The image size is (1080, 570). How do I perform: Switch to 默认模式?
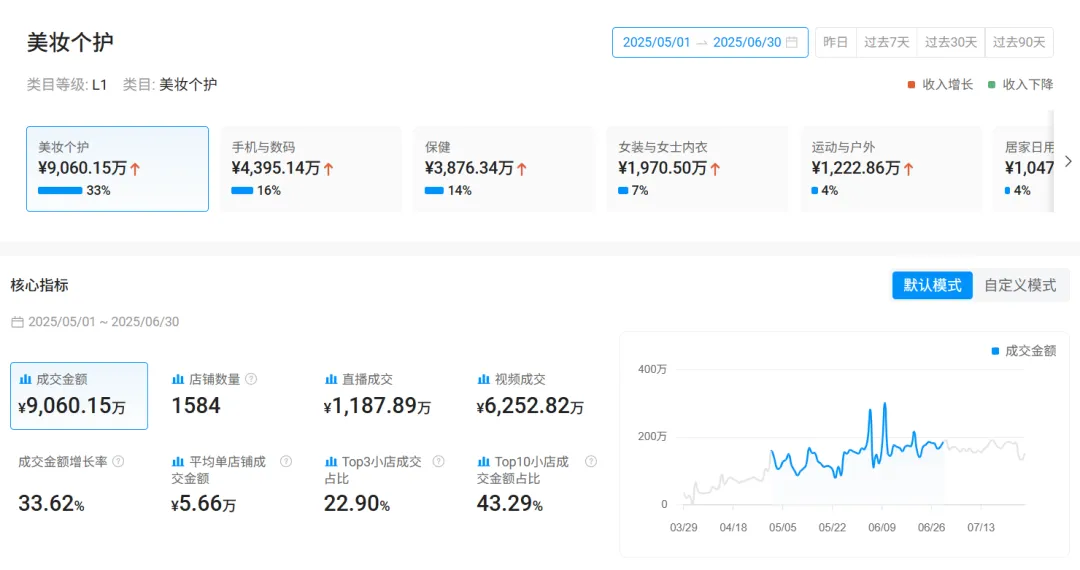(x=932, y=285)
